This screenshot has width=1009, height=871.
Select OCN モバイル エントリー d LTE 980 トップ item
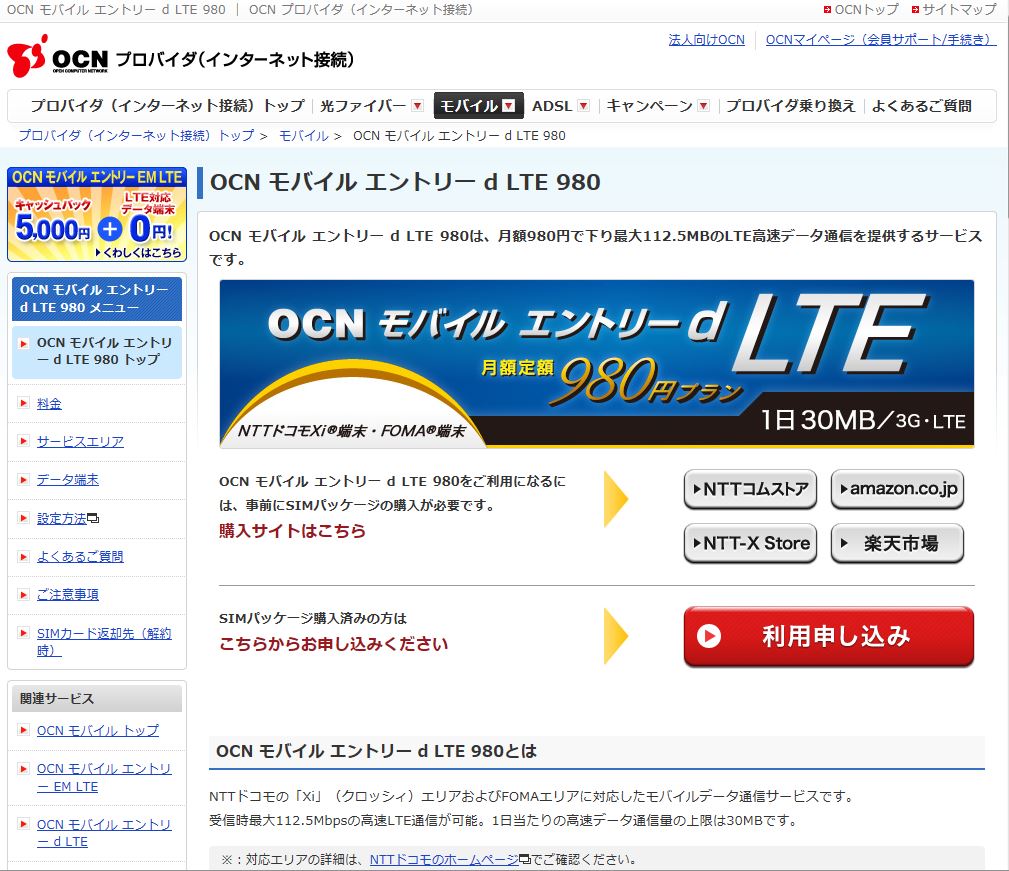click(x=97, y=352)
